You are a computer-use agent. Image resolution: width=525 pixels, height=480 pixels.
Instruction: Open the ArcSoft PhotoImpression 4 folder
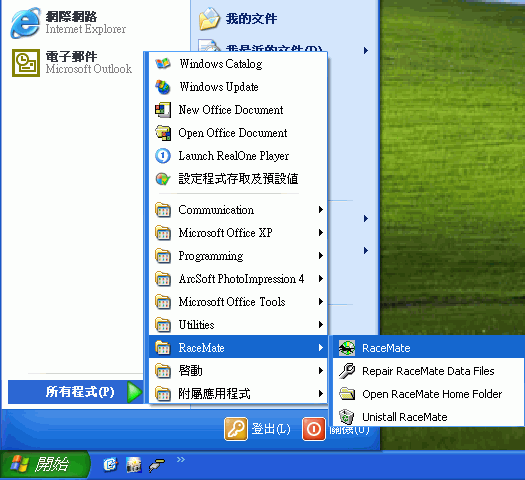[238, 279]
